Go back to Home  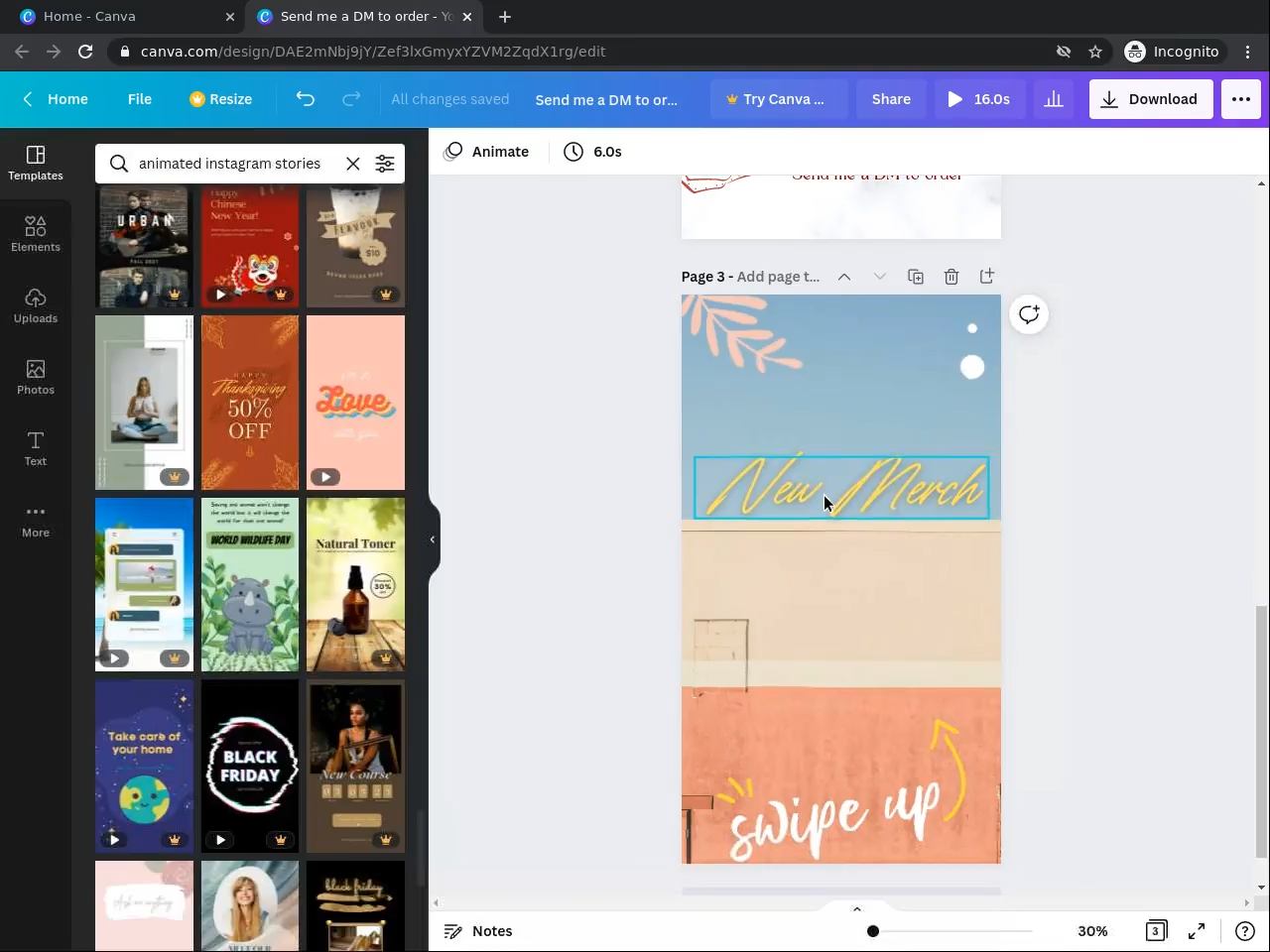(56, 99)
